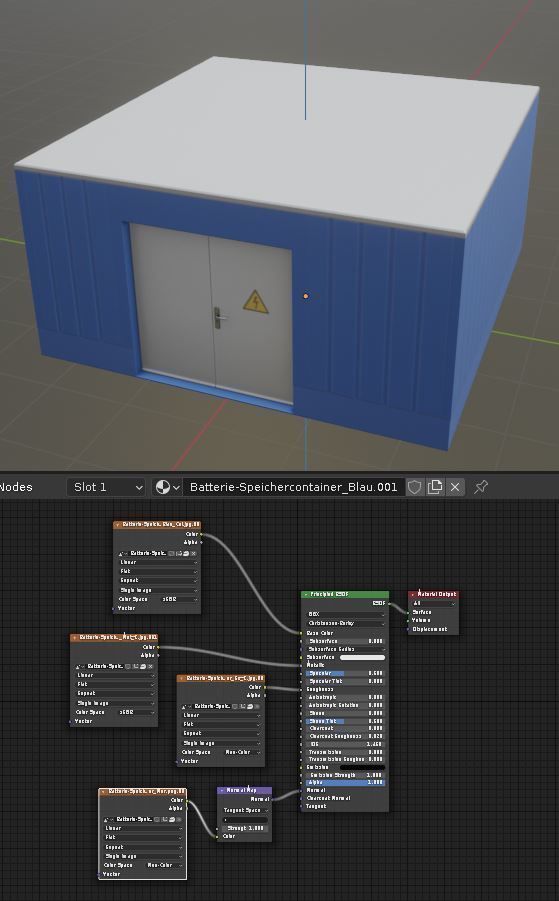The height and width of the screenshot is (901, 559).
Task: Open the Single Image dropdown in _Col node
Action: [x=157, y=590]
